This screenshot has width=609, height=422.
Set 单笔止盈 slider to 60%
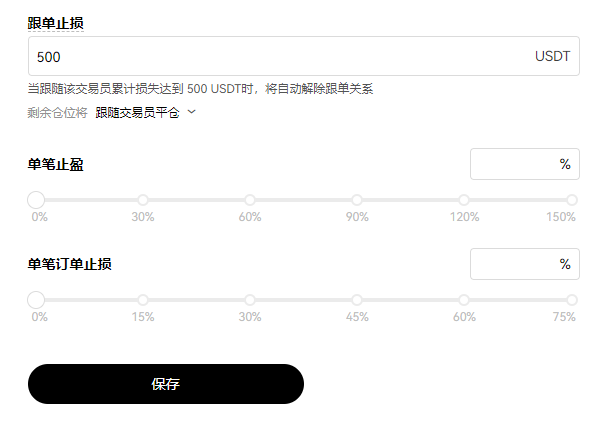pos(250,200)
